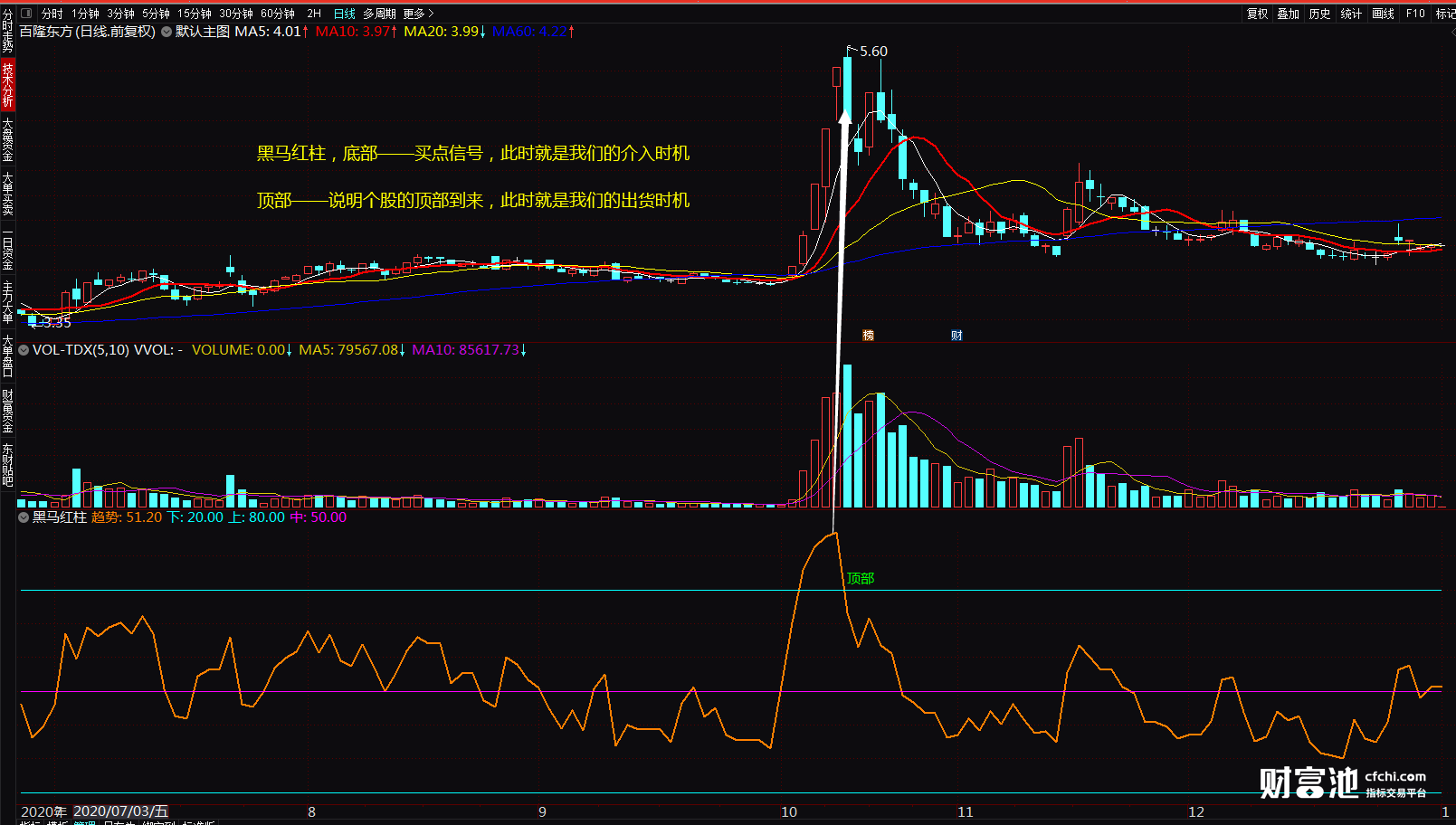Image resolution: width=1456 pixels, height=825 pixels.
Task: Click the 榜 marker icon on the chart
Action: (x=869, y=336)
